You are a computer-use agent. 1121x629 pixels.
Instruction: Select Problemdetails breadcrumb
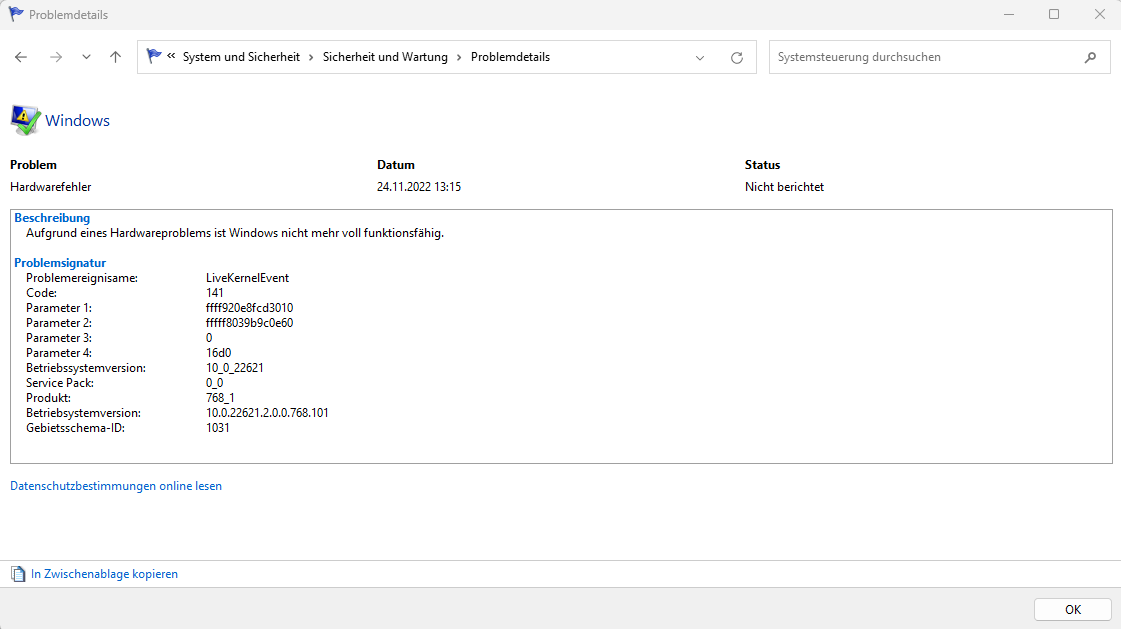pyautogui.click(x=510, y=57)
